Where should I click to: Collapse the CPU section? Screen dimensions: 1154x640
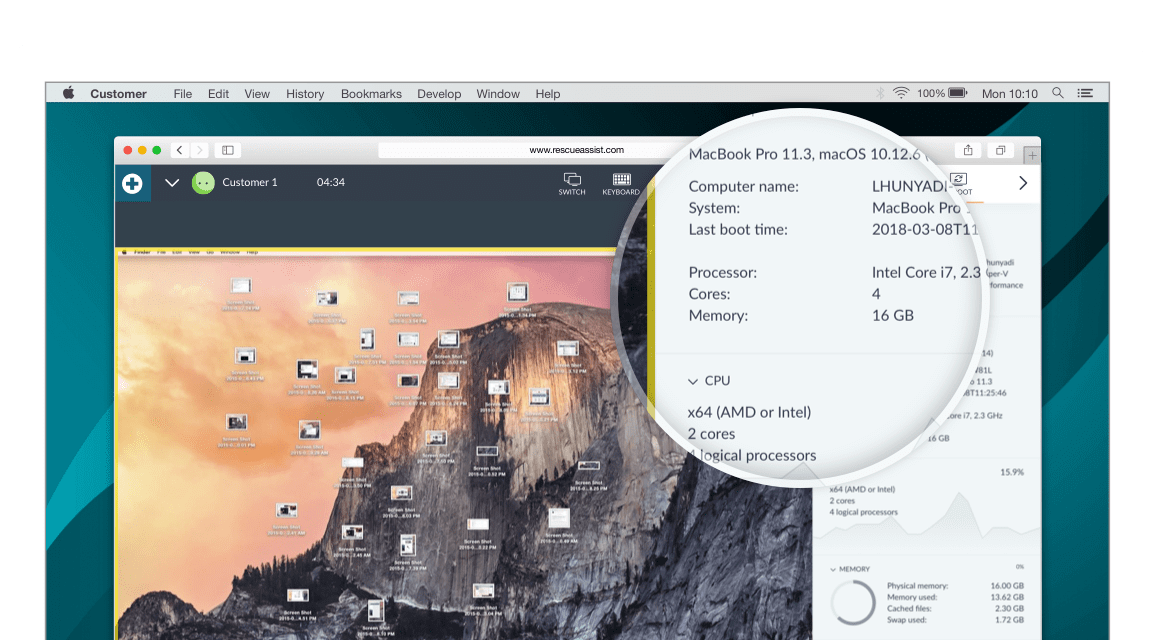[692, 381]
